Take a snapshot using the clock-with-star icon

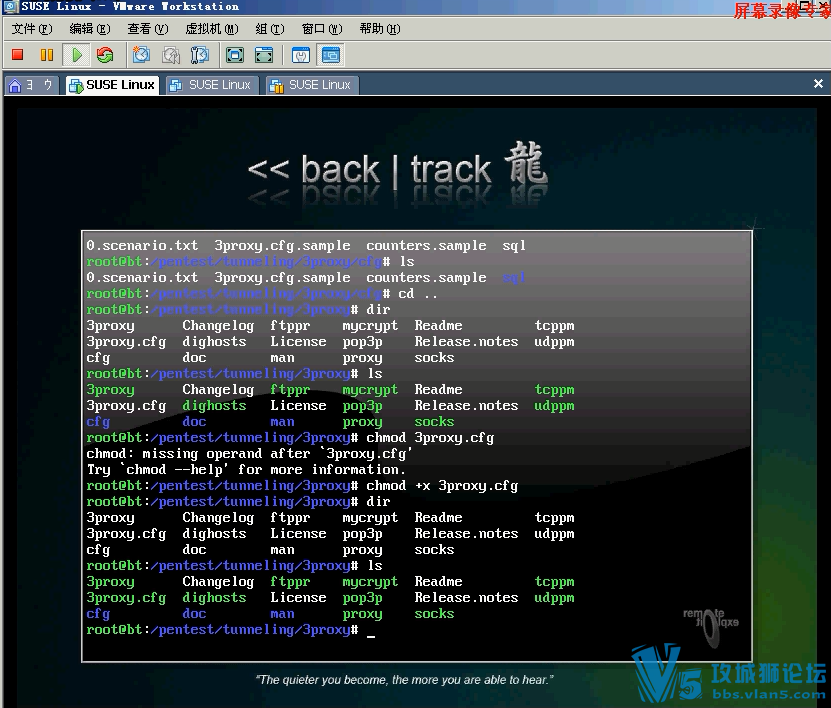pos(142,55)
